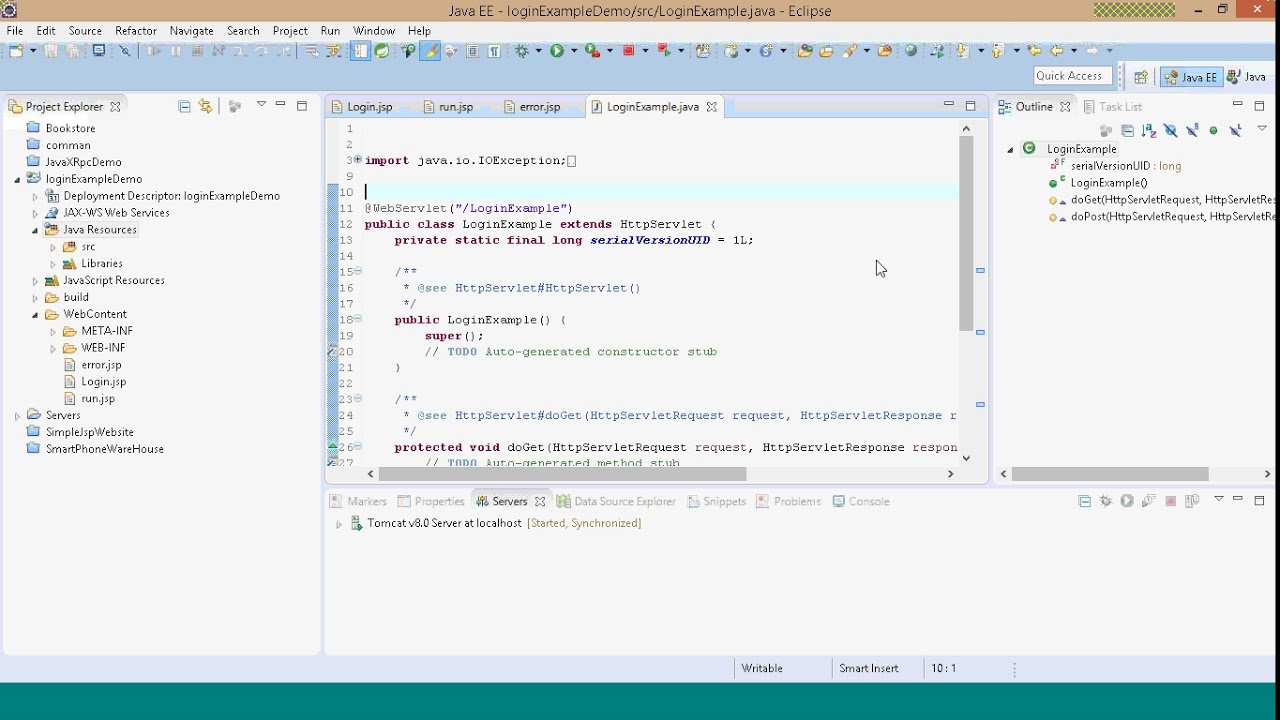Screen dimensions: 1280x720
Task: Click the Save All toolbar icon
Action: pyautogui.click(x=73, y=50)
